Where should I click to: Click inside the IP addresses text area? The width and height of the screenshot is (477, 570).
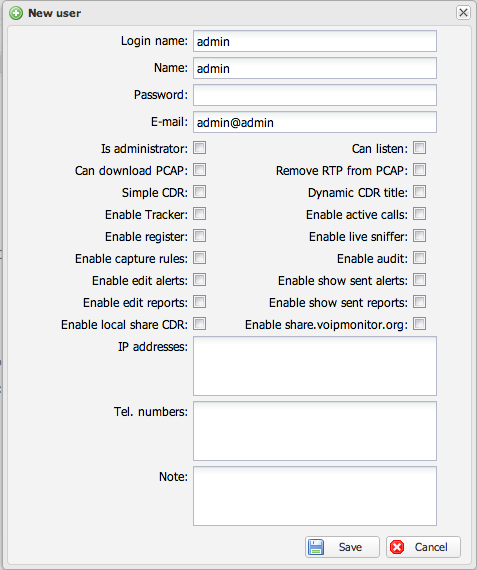pos(315,366)
